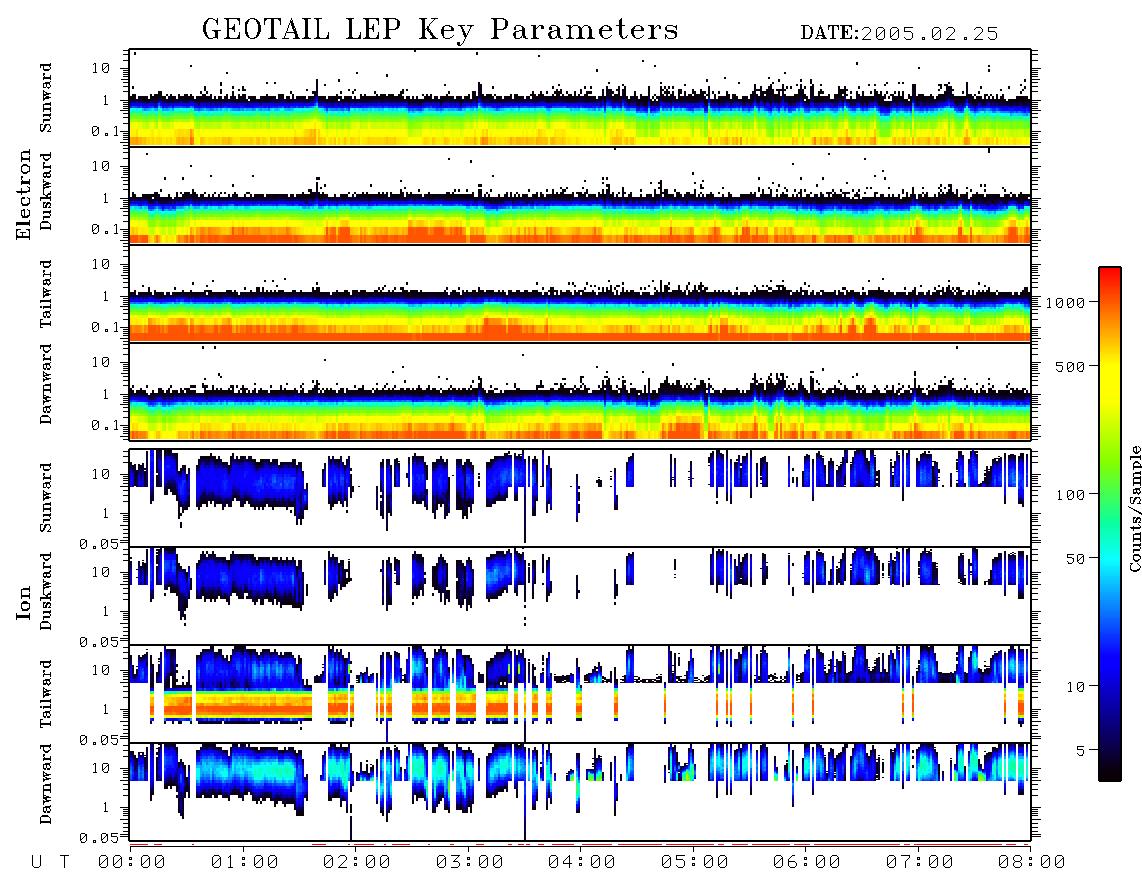Click inside the Ion Tailward spectrogram panel
The image size is (1142, 880).
pos(580,694)
